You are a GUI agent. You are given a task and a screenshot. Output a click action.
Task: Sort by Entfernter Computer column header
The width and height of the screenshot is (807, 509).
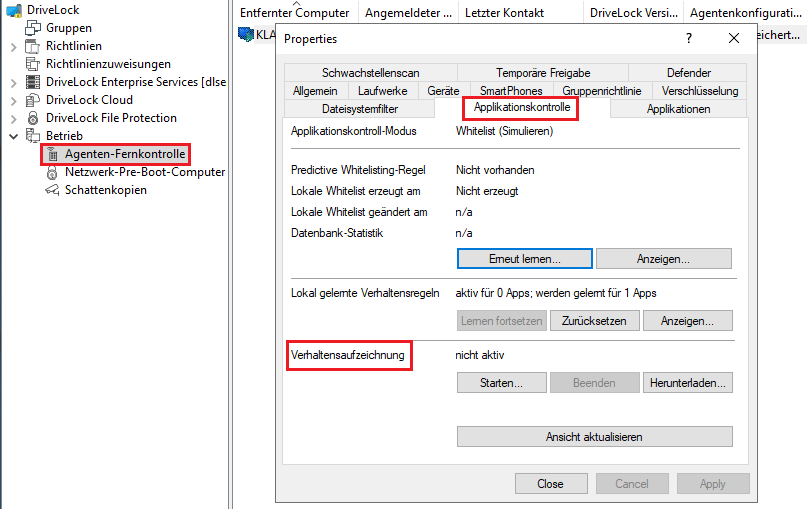295,13
